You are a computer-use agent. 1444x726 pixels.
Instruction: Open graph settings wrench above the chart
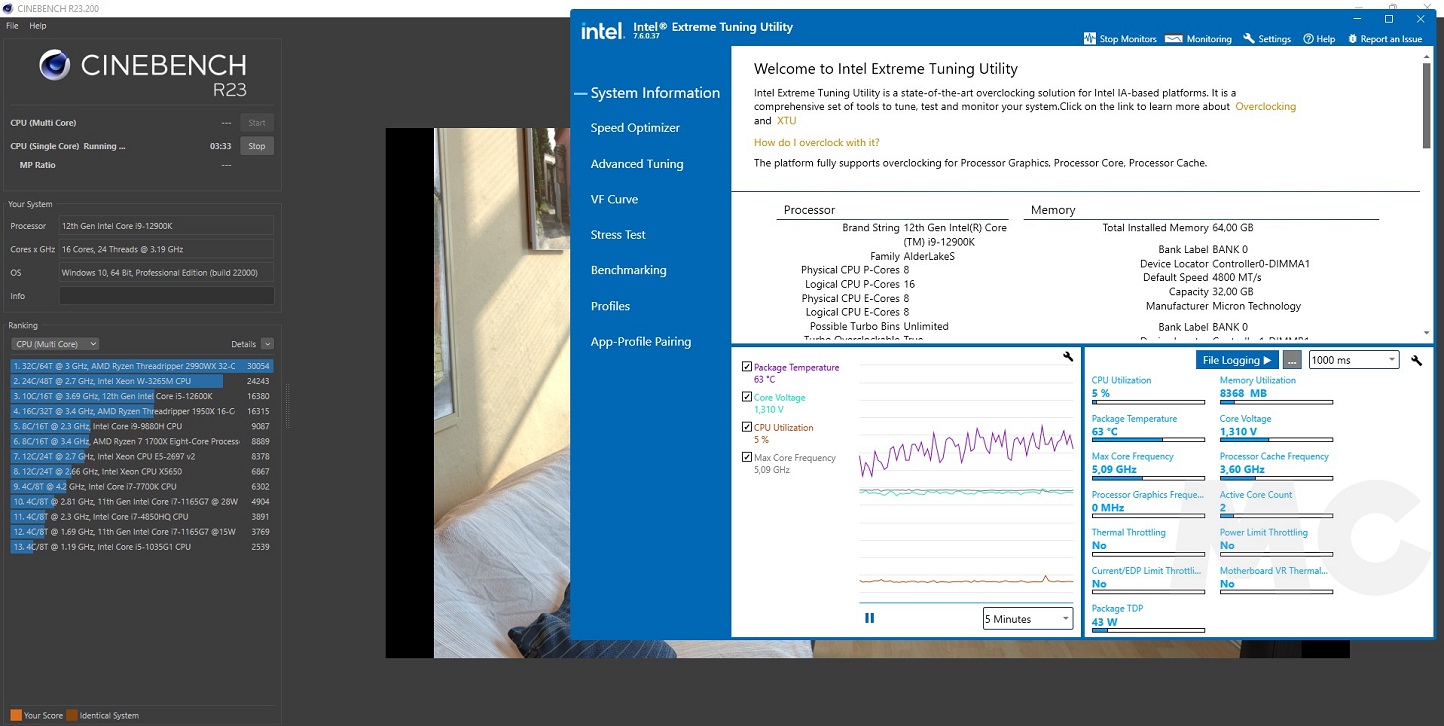point(1068,357)
